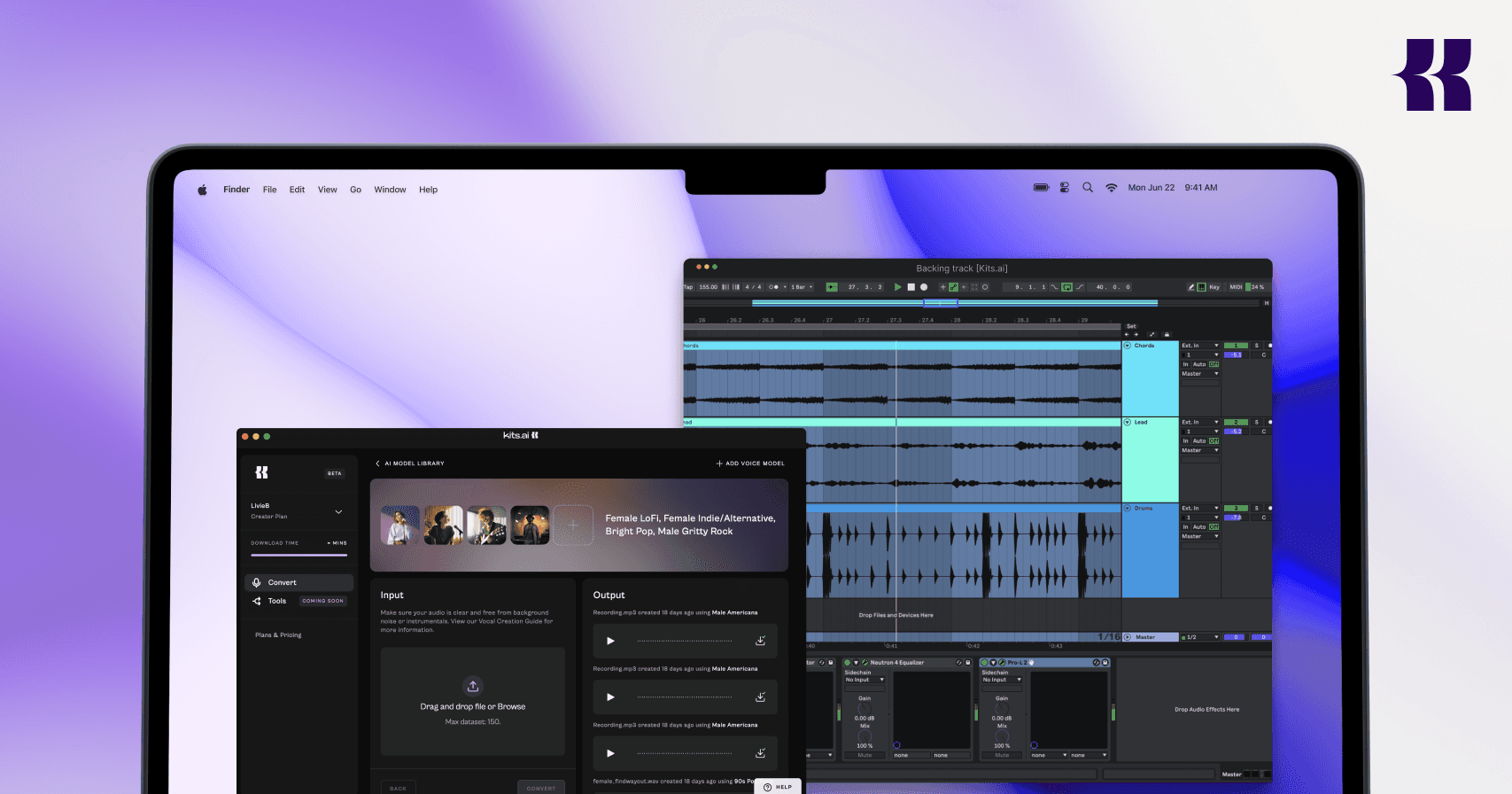Toggle the Key map mode button
1512x794 pixels.
point(1214,287)
